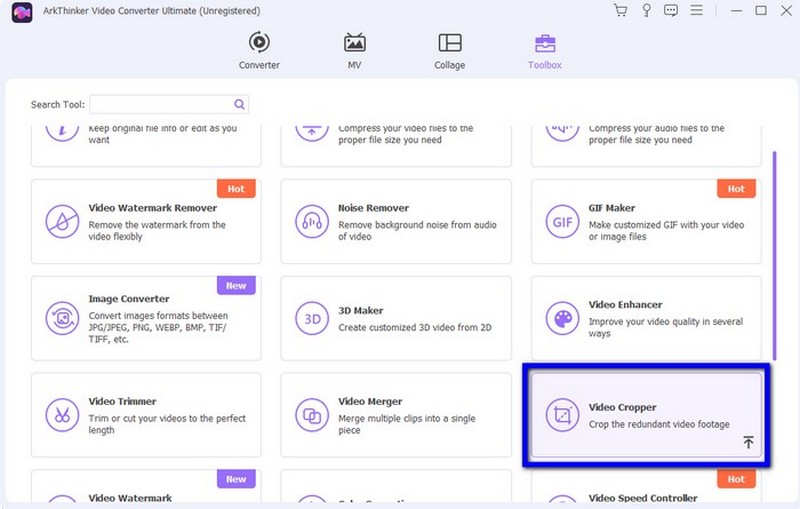Click the GIF icon
800x509 pixels.
click(562, 221)
